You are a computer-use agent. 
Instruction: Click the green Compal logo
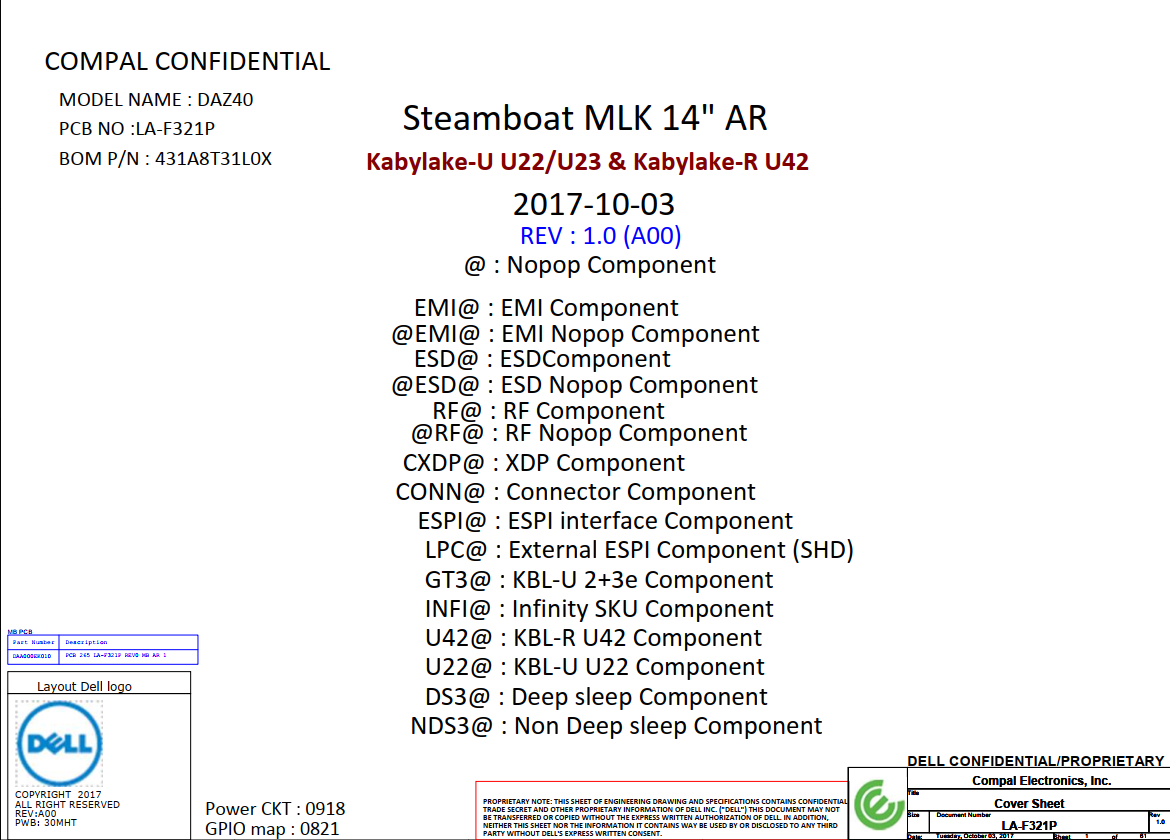click(878, 804)
